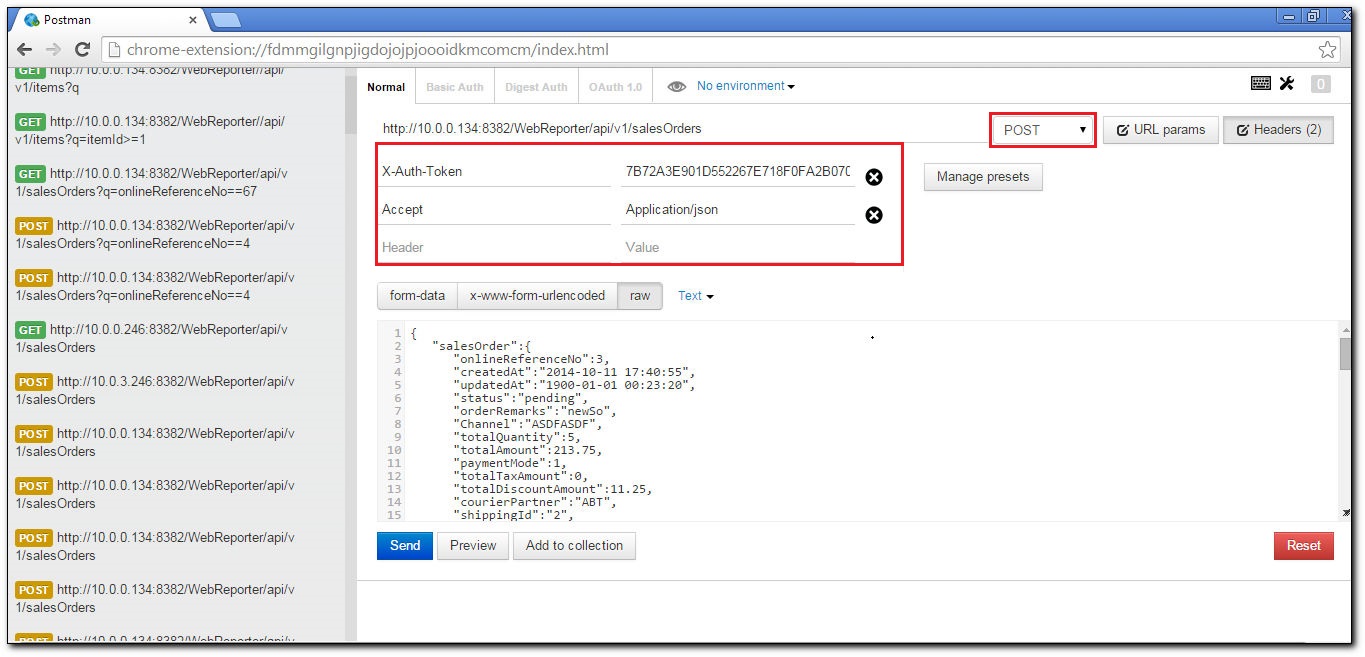The height and width of the screenshot is (657, 1365).
Task: Open the POST method dropdown
Action: [x=1043, y=130]
